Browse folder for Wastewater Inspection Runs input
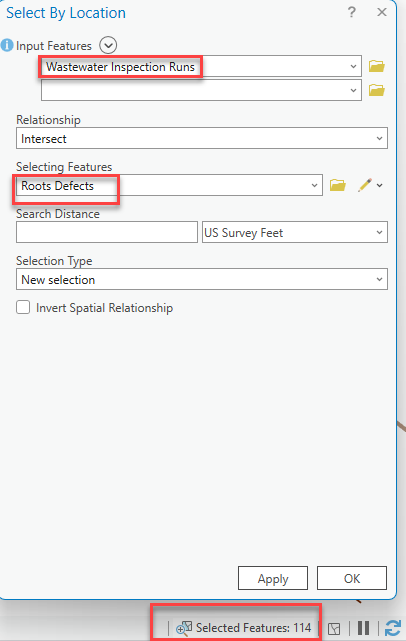This screenshot has height=641, width=406. (x=377, y=66)
